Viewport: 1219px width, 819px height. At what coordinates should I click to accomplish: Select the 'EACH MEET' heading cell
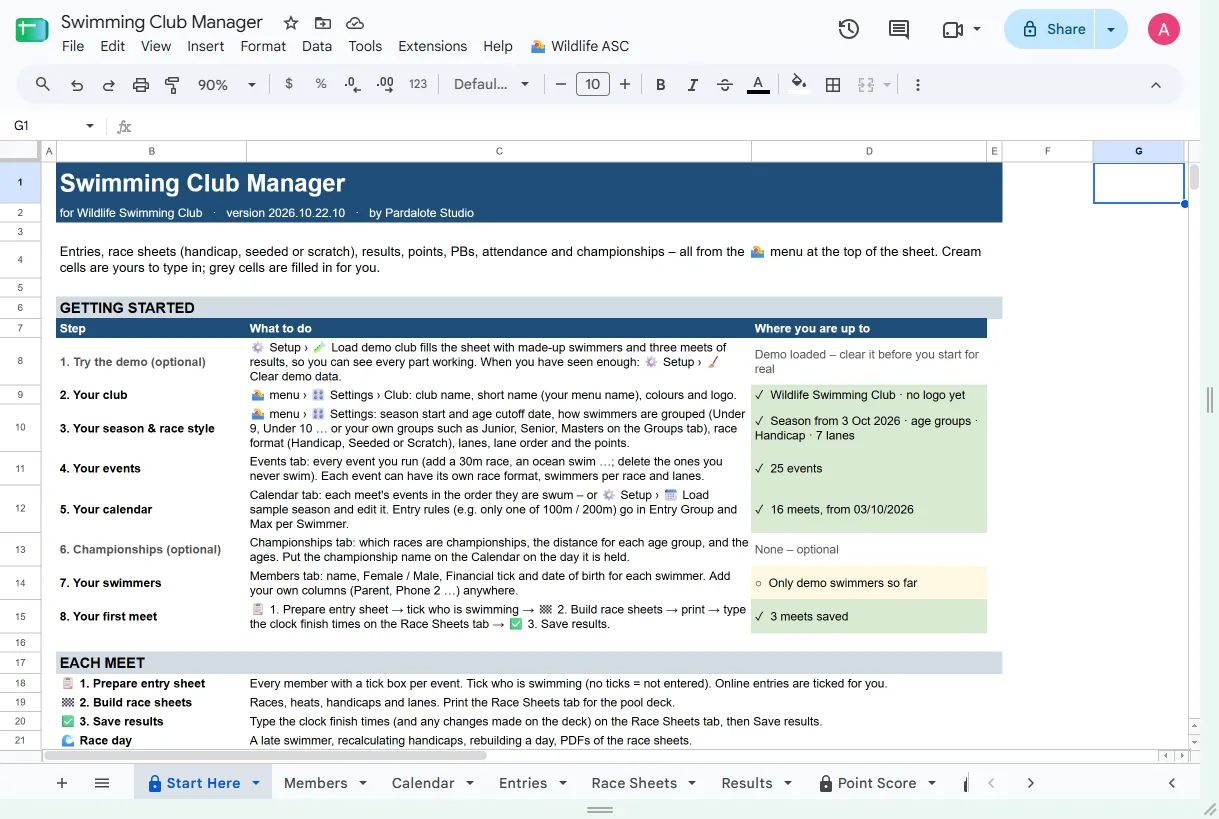click(x=151, y=663)
